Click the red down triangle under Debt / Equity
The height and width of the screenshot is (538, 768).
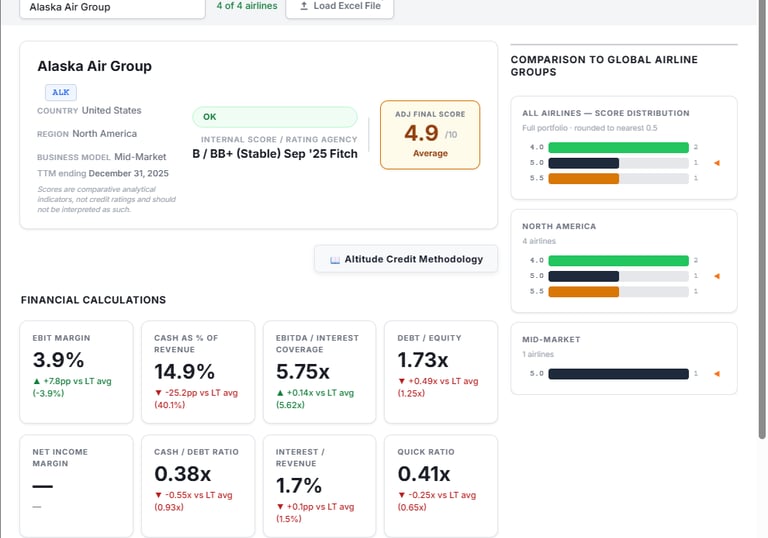click(402, 381)
